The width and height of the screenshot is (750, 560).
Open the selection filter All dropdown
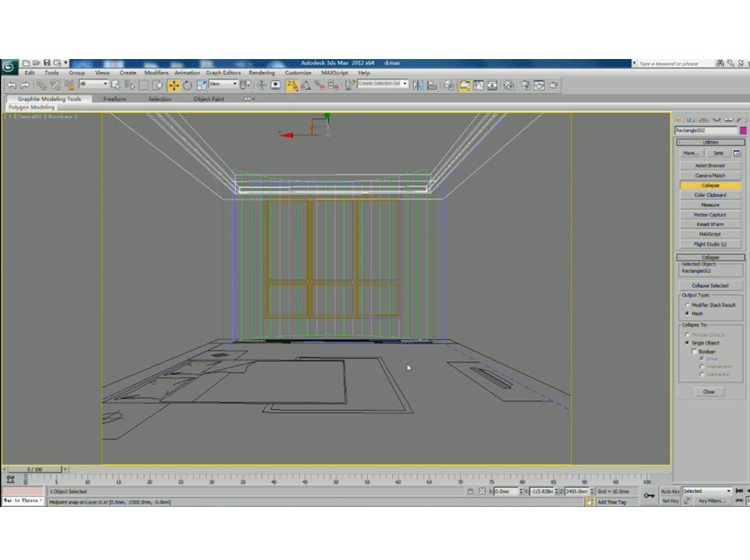coord(93,84)
